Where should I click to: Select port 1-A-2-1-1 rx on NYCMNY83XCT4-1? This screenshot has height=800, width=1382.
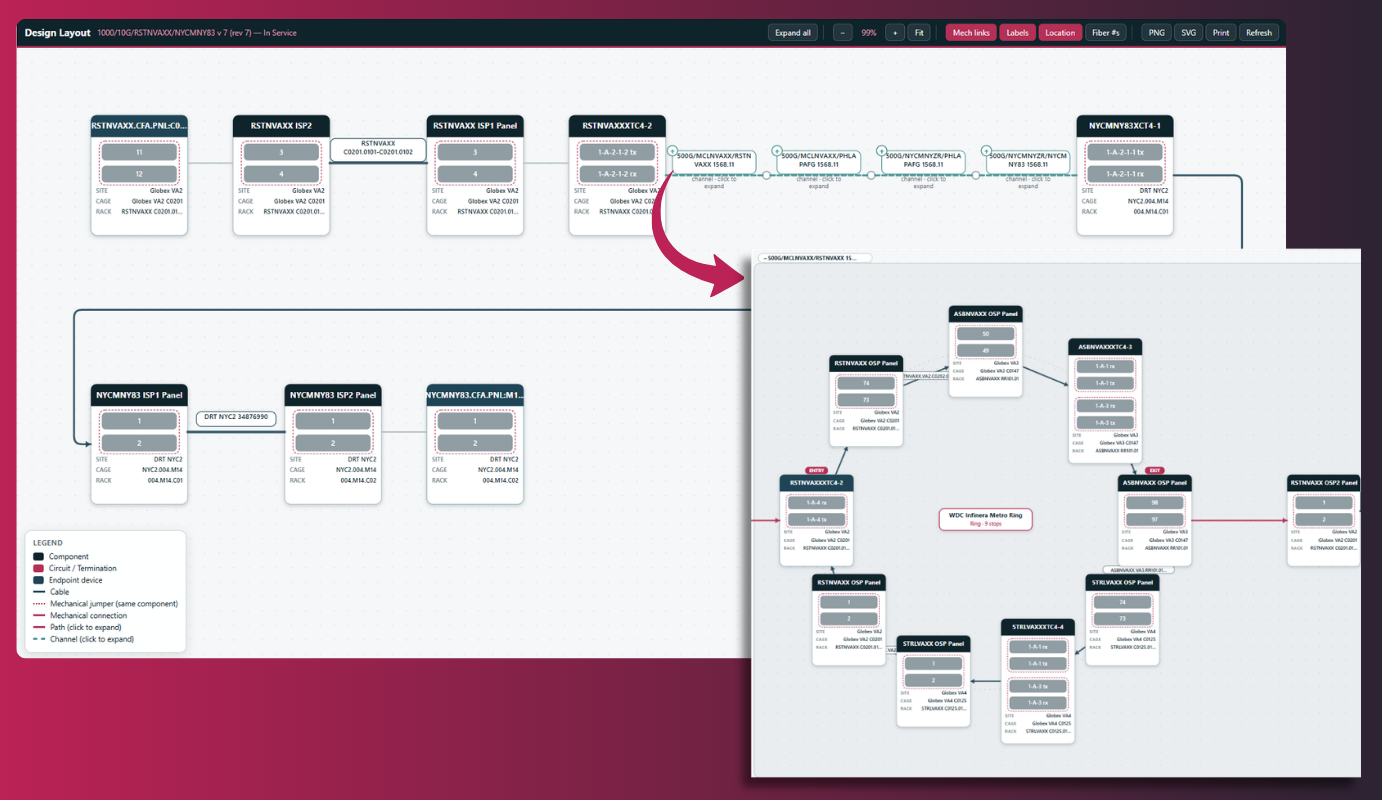[1125, 174]
